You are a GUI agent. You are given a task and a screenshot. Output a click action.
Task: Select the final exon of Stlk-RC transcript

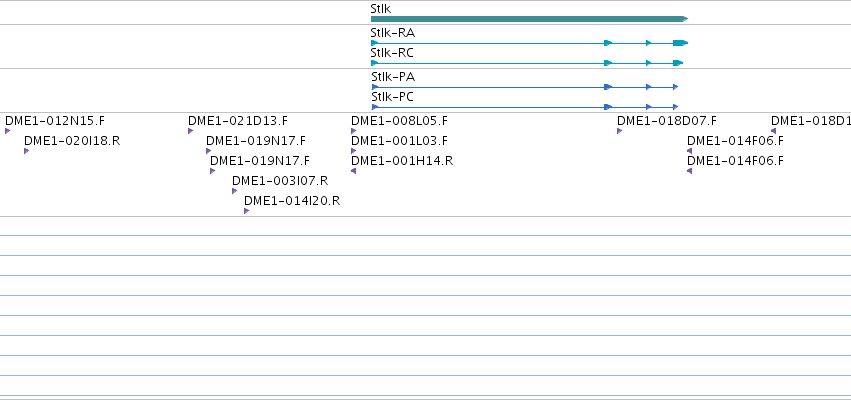click(x=678, y=63)
